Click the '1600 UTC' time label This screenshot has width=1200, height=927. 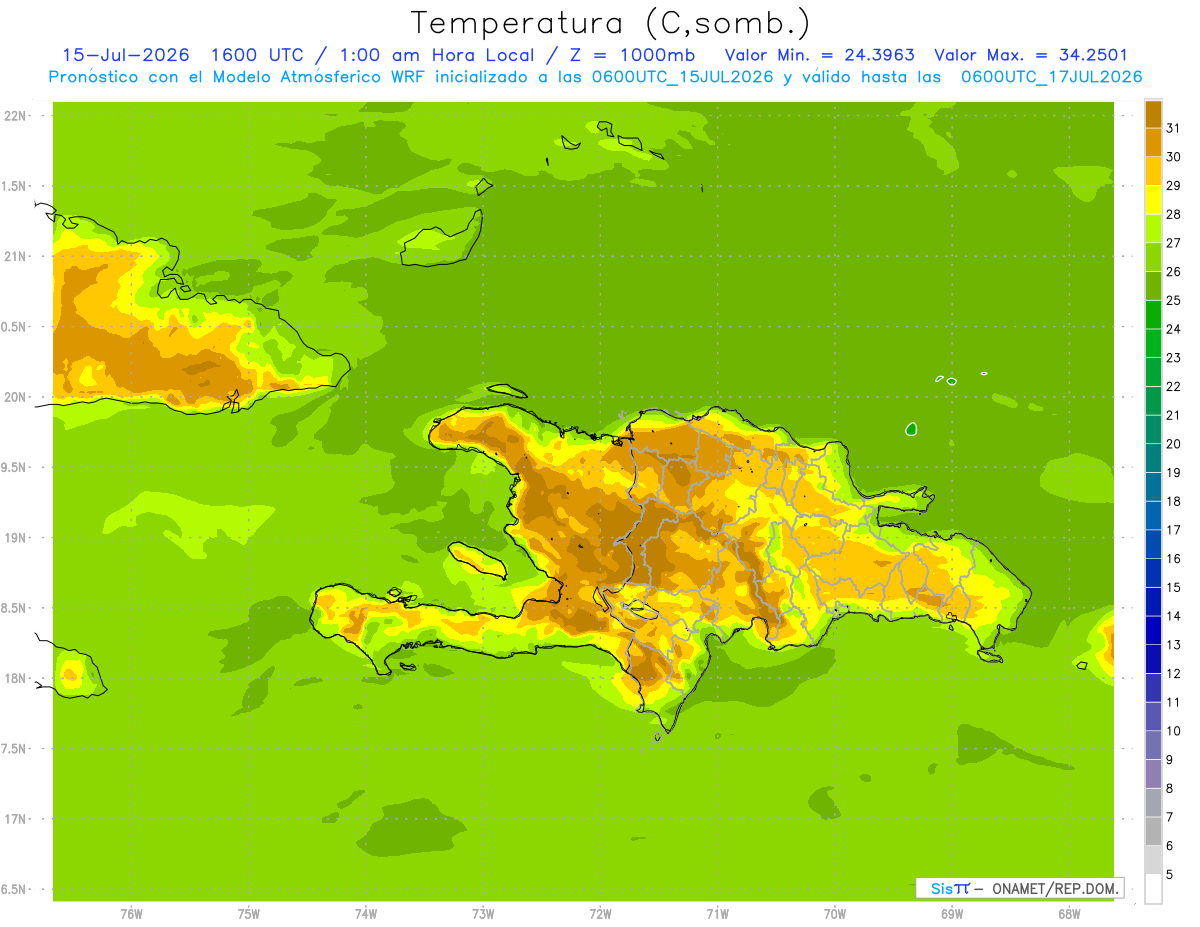pyautogui.click(x=256, y=55)
